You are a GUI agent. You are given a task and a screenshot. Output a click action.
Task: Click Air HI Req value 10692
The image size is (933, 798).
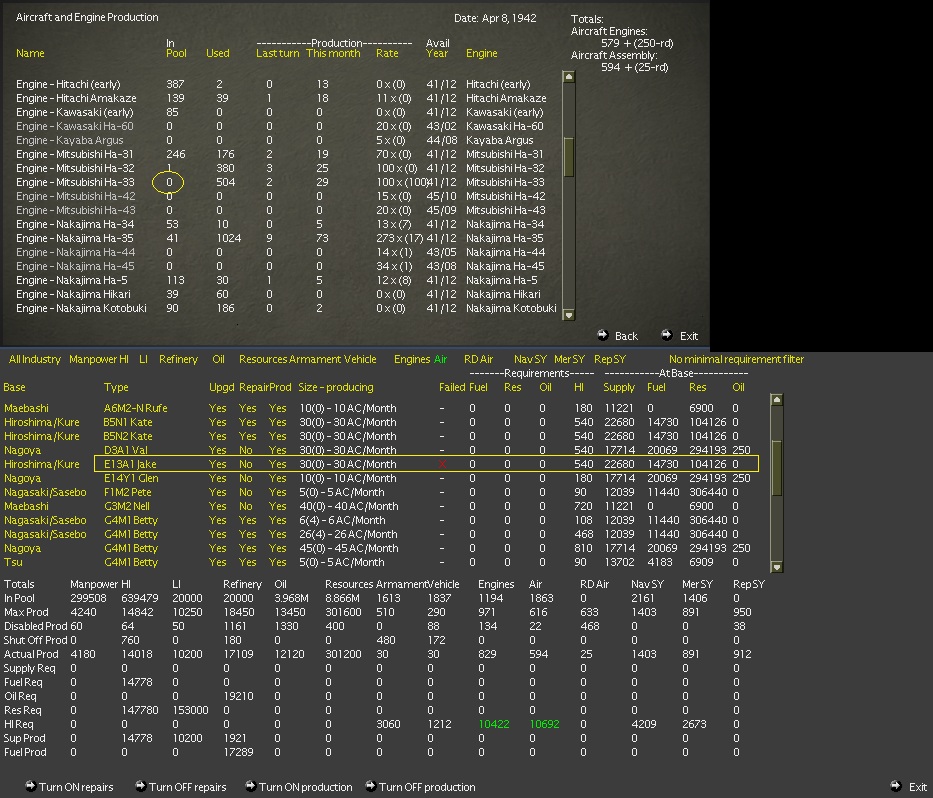(x=544, y=725)
